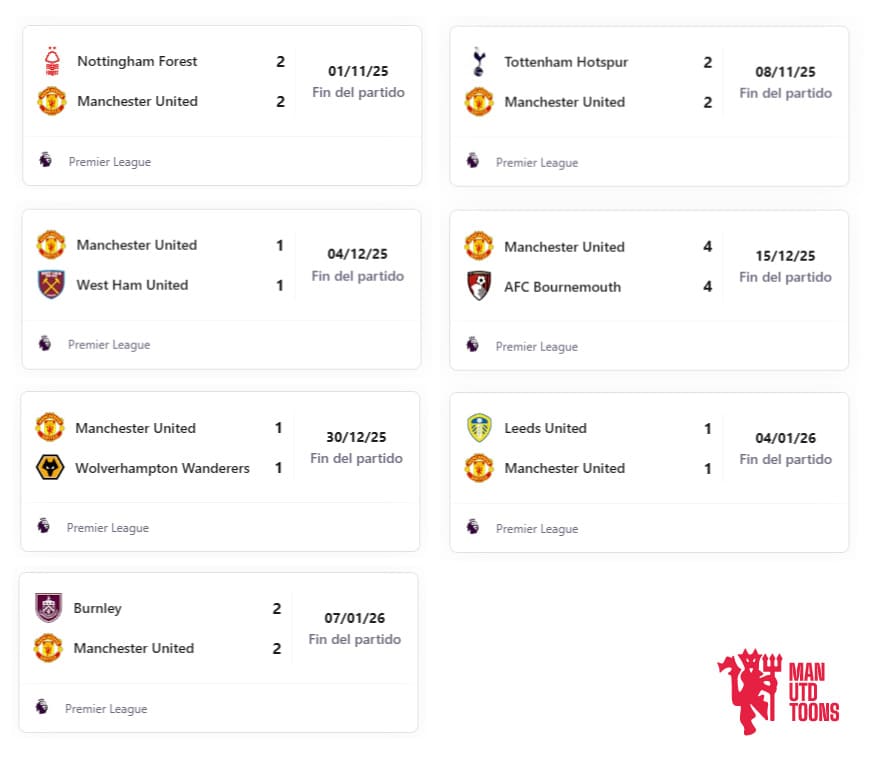This screenshot has width=869, height=764.
Task: Click Premier League label under West Ham match
Action: [x=109, y=345]
